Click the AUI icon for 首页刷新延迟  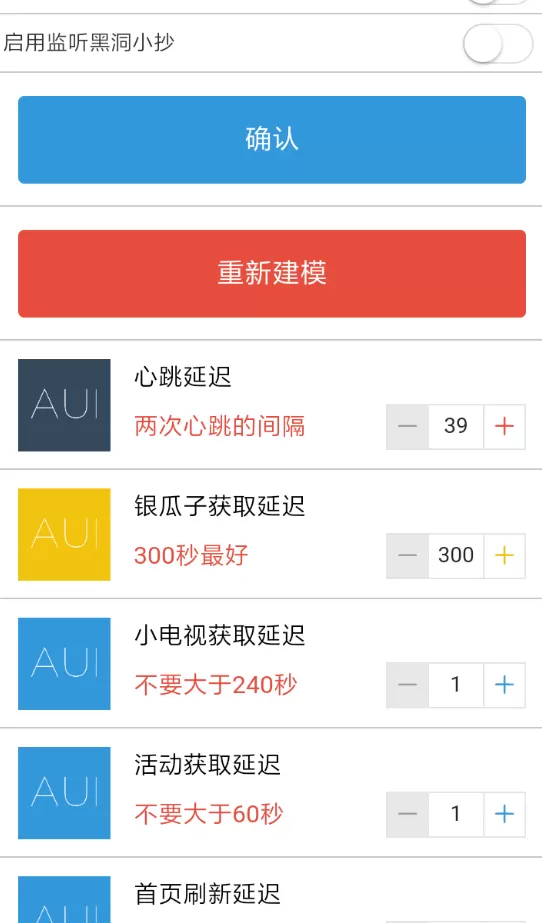click(64, 899)
